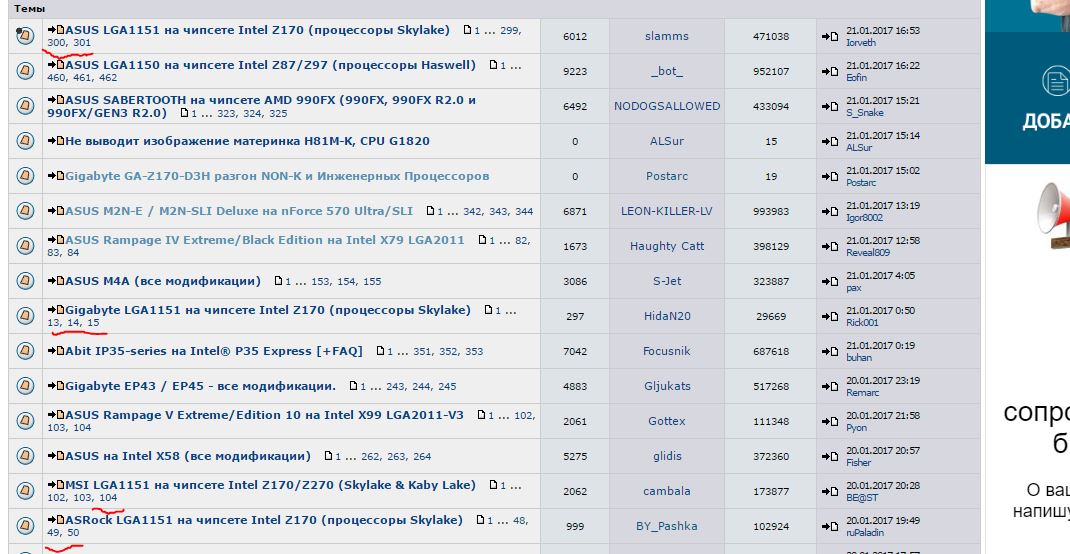This screenshot has width=1070, height=554.
Task: Open ASUS M4A (все модификации) topic
Action: point(163,281)
